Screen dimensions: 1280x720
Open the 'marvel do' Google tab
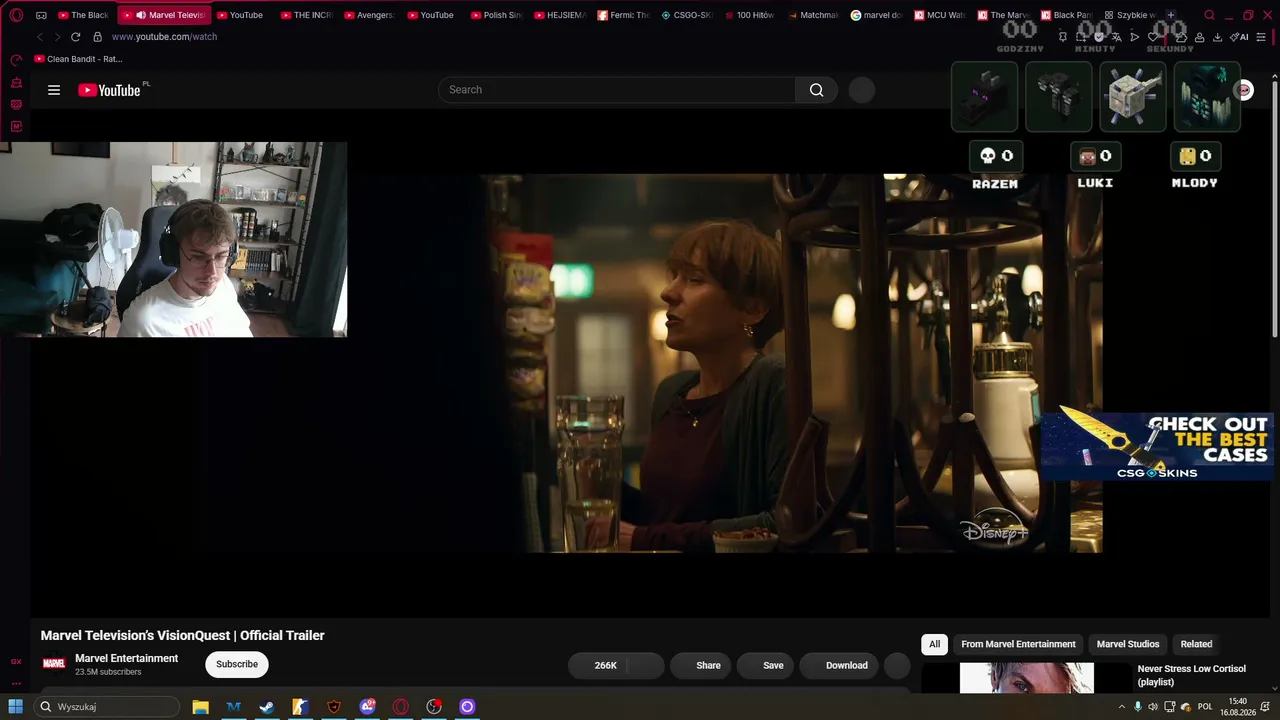tap(877, 15)
